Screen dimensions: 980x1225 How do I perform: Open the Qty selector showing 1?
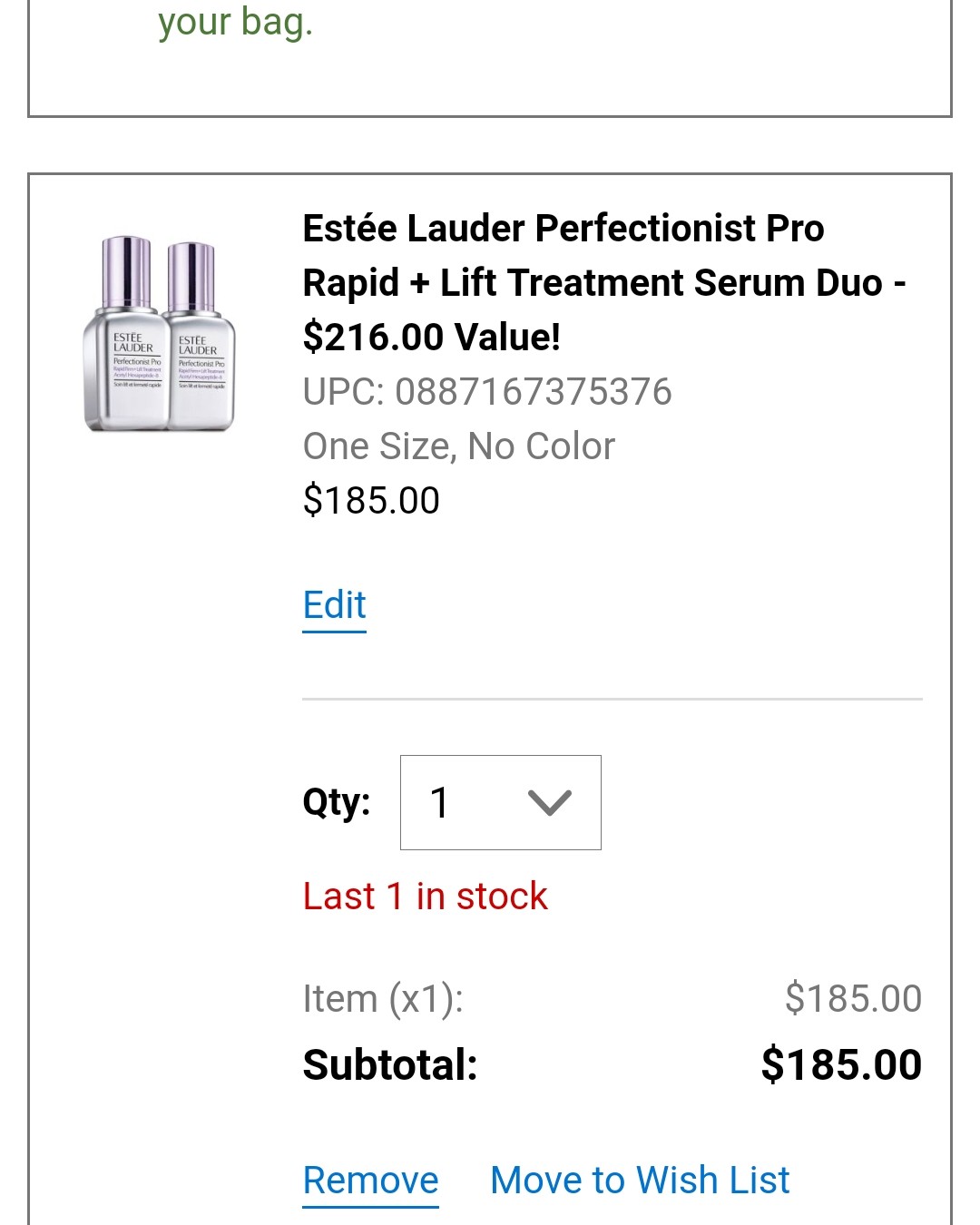point(501,802)
